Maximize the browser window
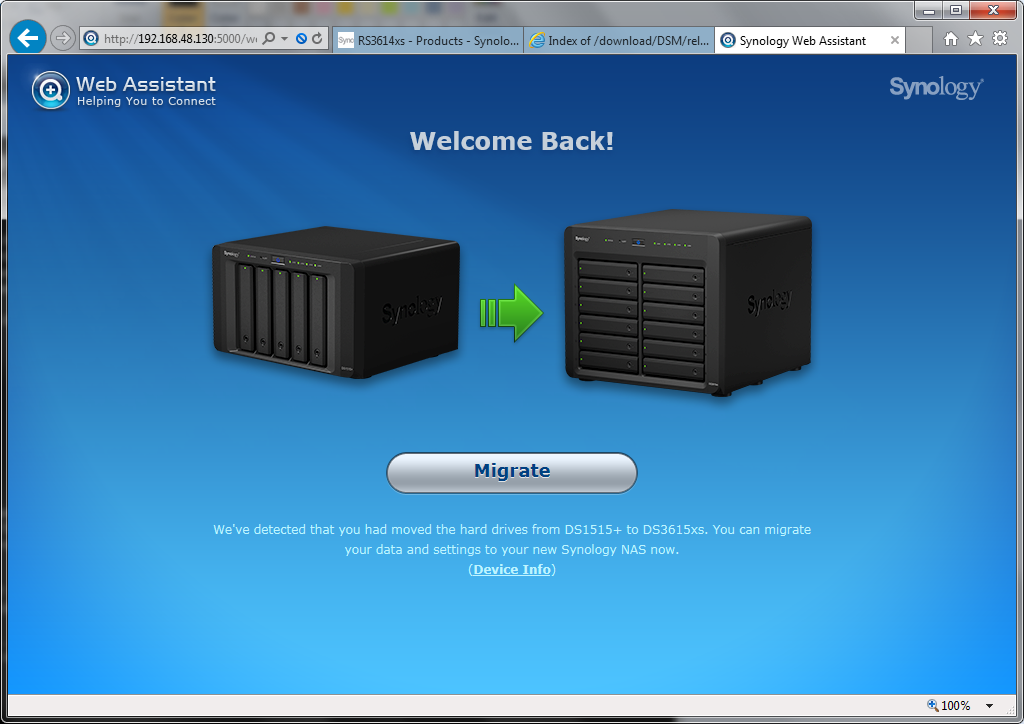 956,10
